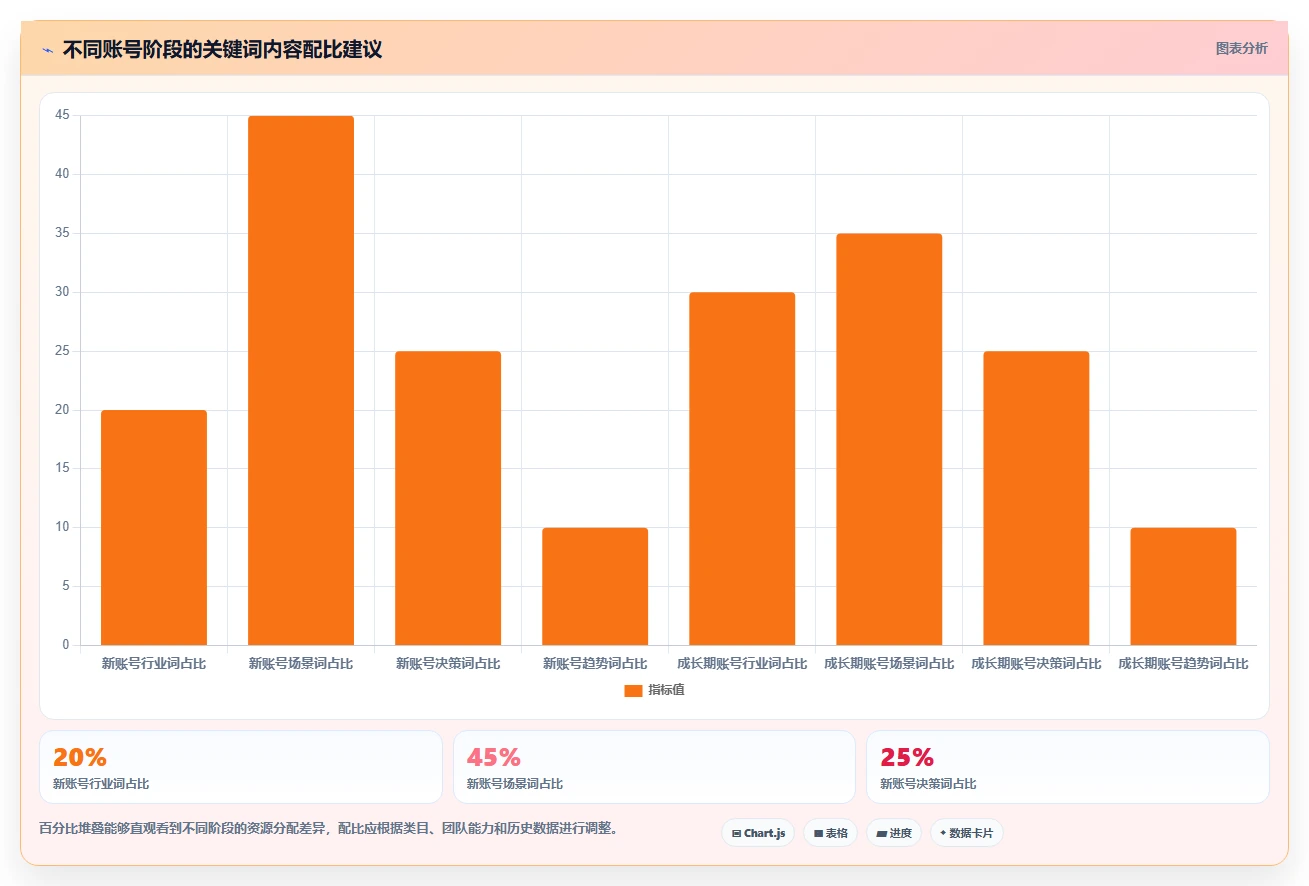Click the 20% 新账号行业词占比 stat card

(x=241, y=767)
